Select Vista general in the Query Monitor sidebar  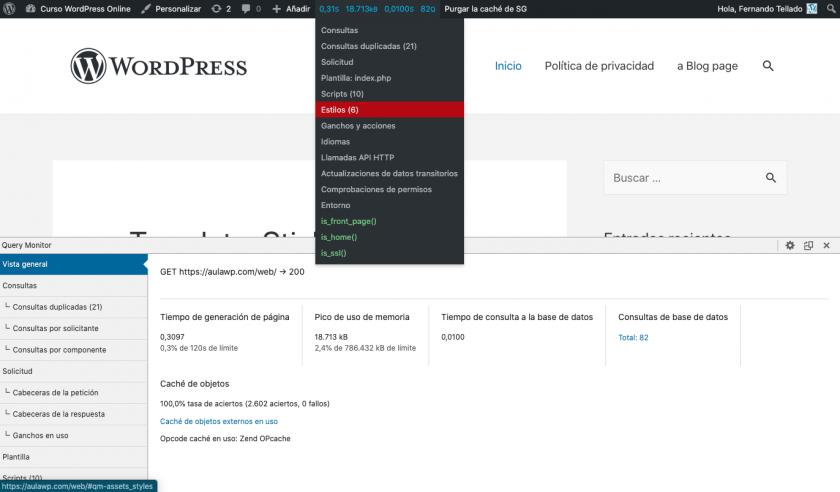pyautogui.click(x=26, y=264)
